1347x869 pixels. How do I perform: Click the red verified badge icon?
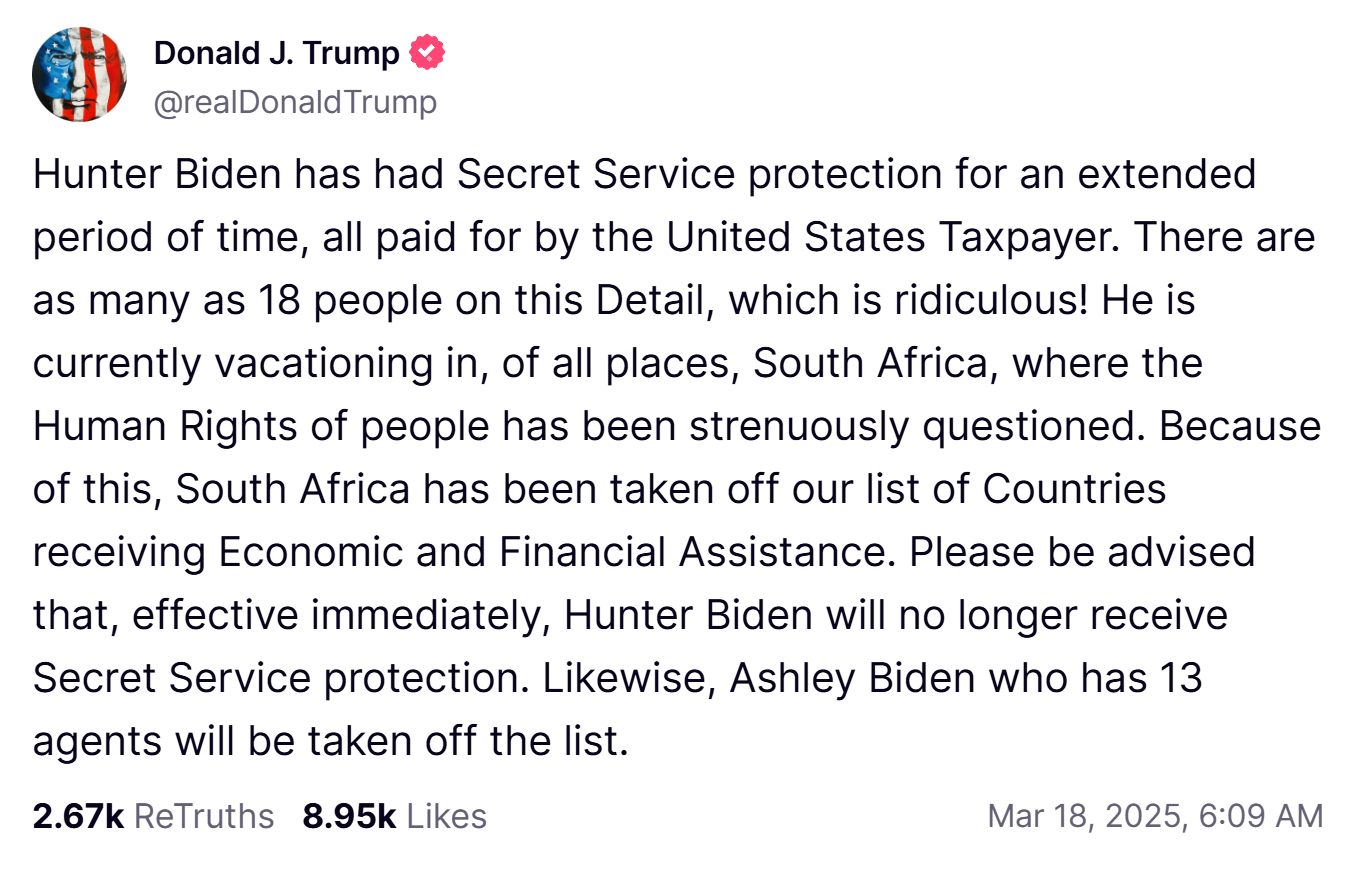[x=428, y=53]
